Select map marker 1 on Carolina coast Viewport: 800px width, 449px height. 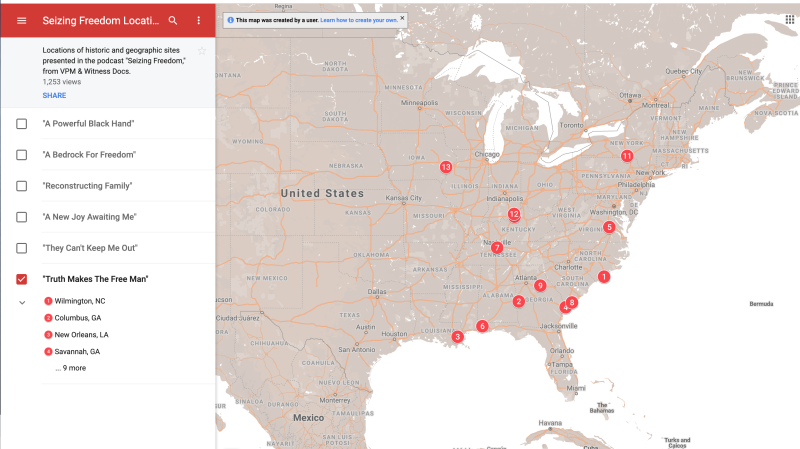click(604, 277)
